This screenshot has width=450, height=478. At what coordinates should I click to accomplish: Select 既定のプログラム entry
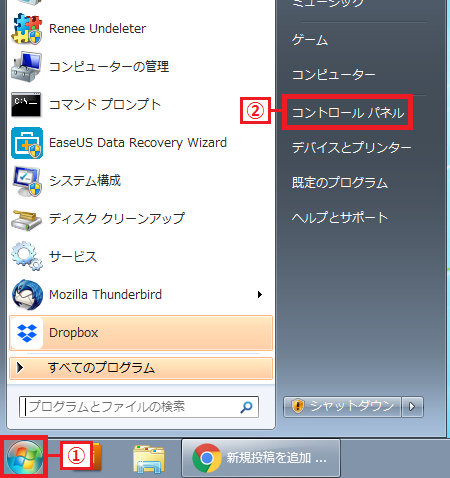click(x=340, y=183)
